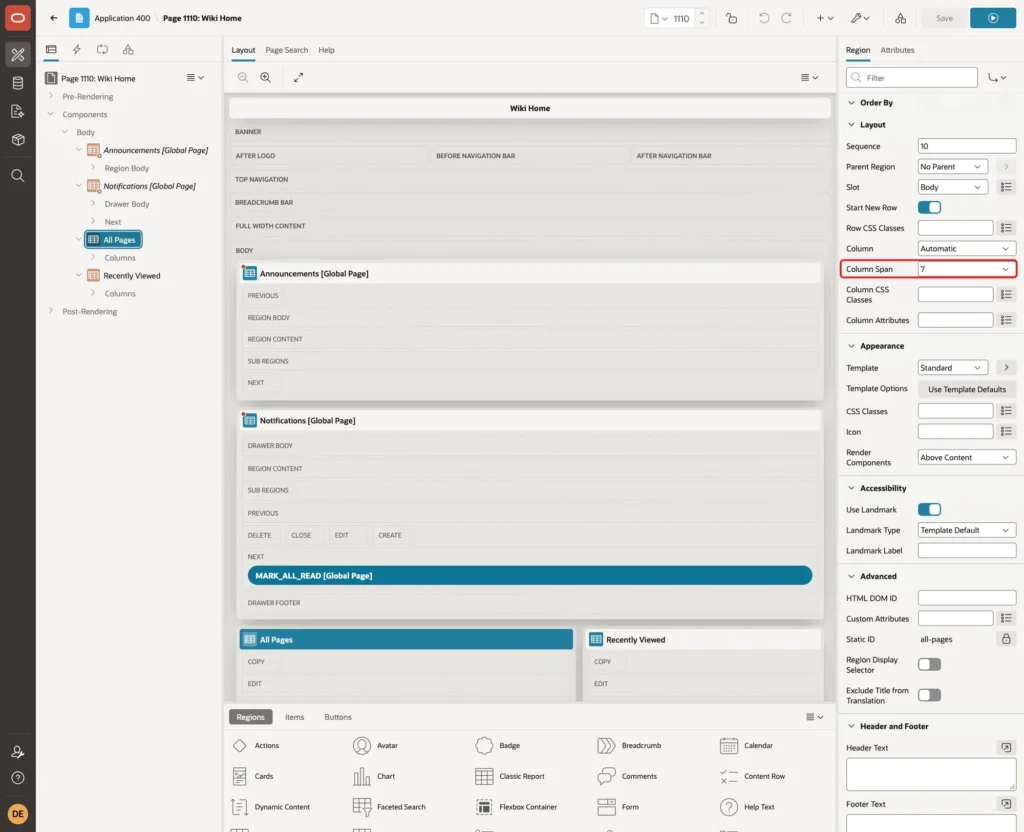Open the Processing tab icon
1024x832 pixels.
tap(102, 50)
